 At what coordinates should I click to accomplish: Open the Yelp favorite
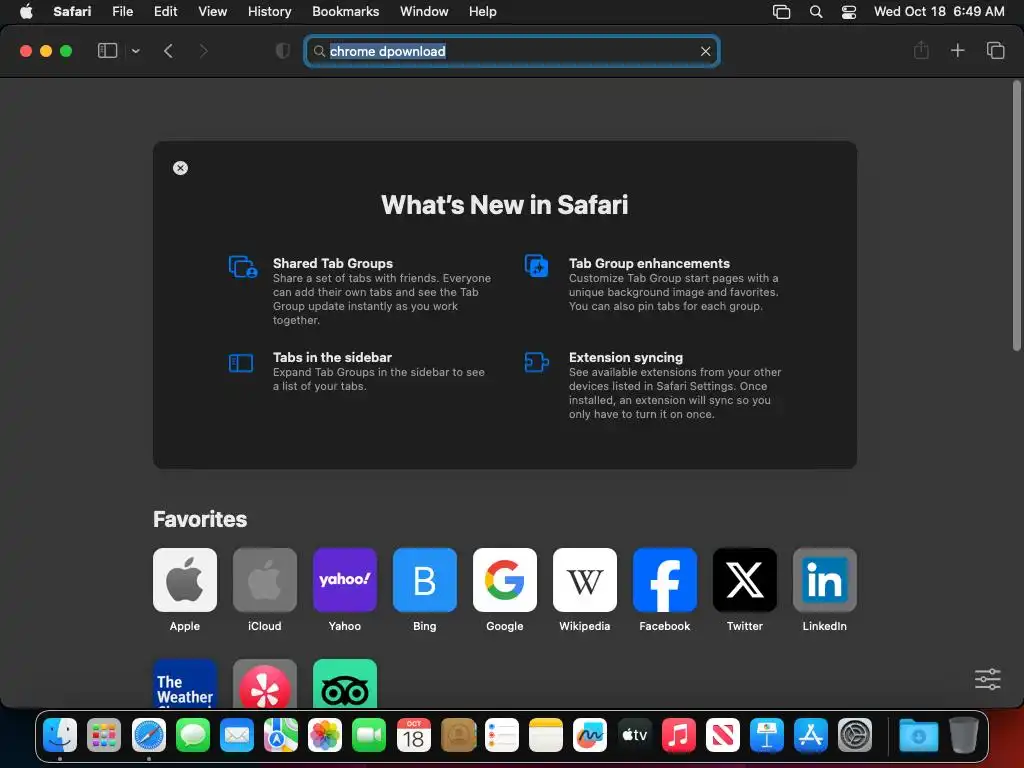click(264, 683)
